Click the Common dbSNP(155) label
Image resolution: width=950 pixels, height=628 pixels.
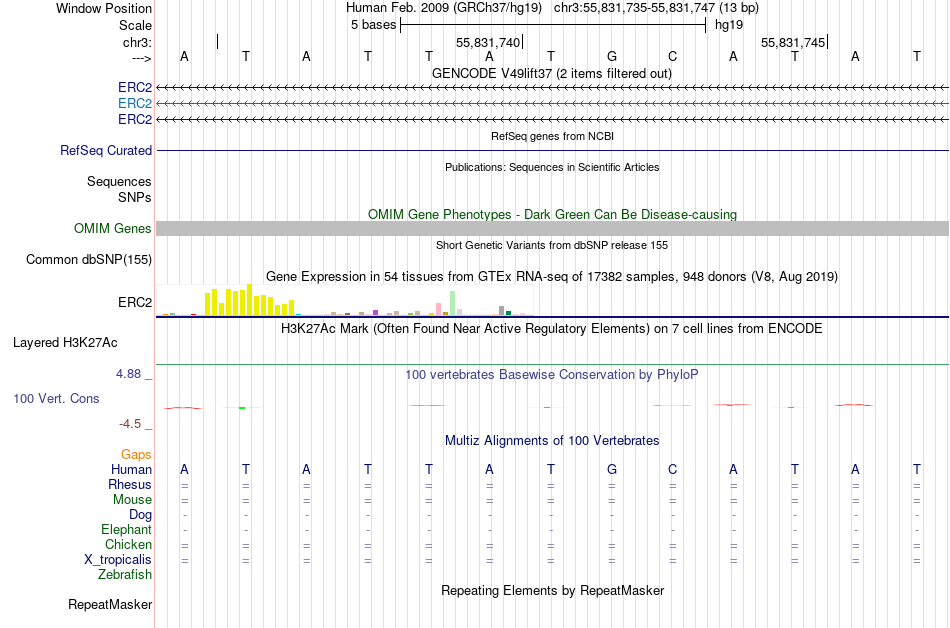coord(89,259)
